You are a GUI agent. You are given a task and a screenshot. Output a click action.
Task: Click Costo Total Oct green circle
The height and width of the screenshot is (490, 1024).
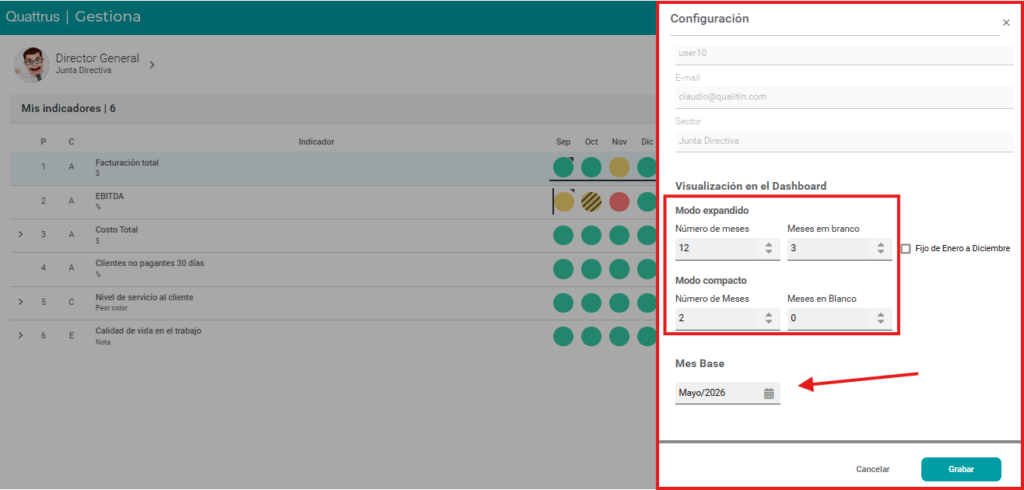591,235
